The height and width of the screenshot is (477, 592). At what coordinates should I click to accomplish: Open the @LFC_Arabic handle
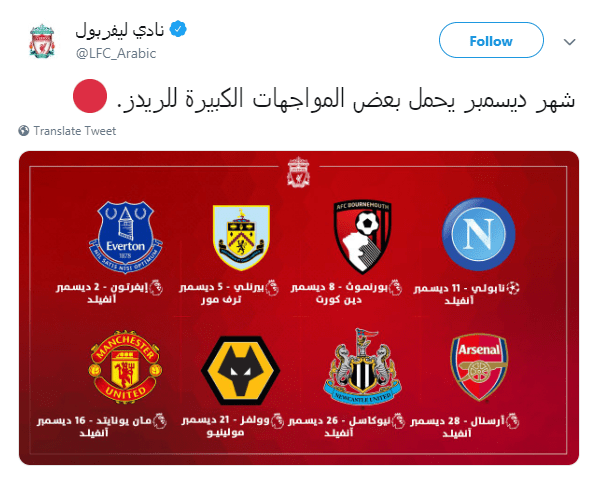click(x=116, y=53)
